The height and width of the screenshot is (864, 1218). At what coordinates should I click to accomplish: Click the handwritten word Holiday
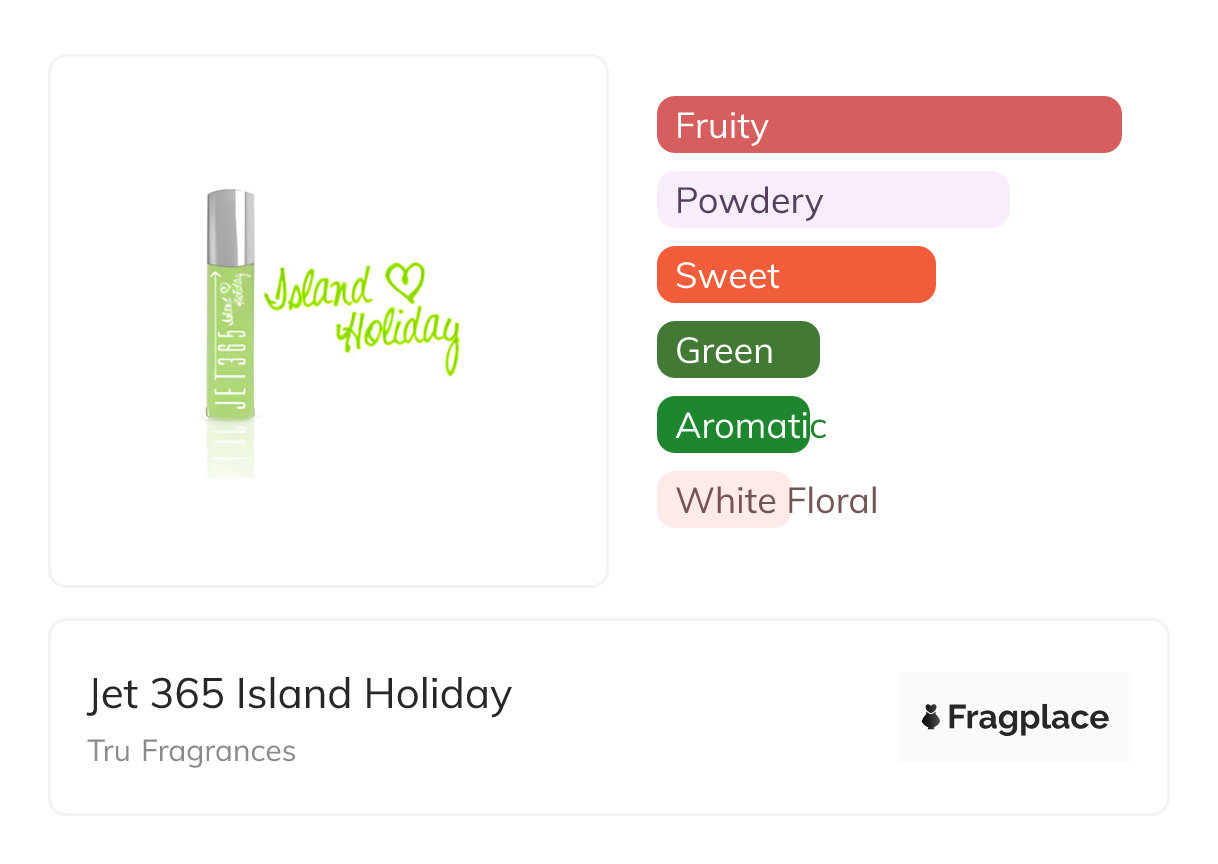(400, 335)
